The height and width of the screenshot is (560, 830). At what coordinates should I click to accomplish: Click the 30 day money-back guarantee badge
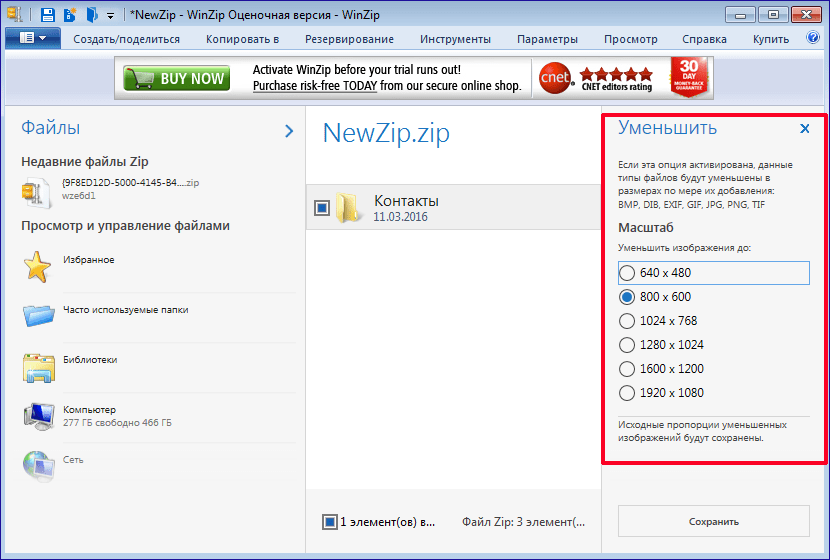(x=689, y=77)
